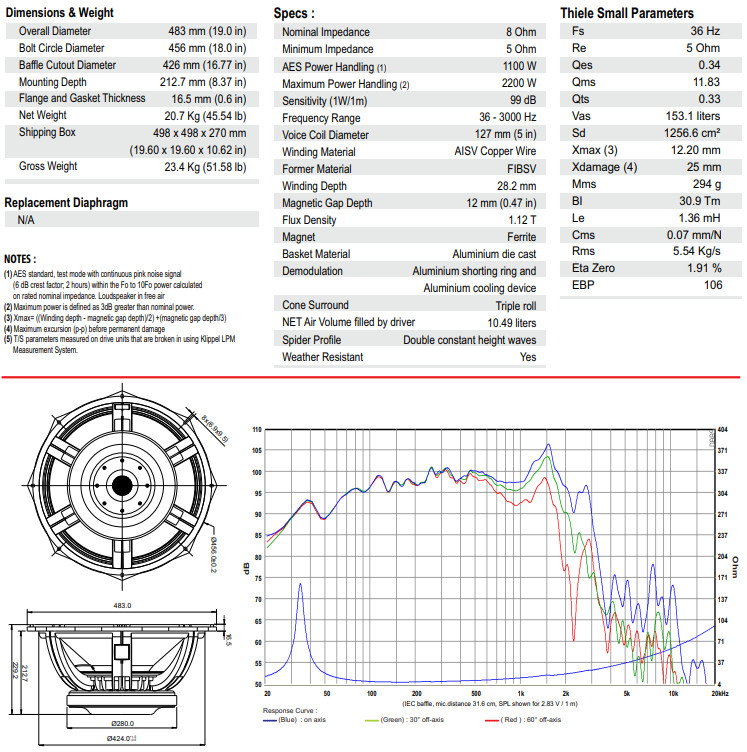Screen dimensions: 747x752
Task: Select Fs value '36 Hz'
Action: coord(705,31)
